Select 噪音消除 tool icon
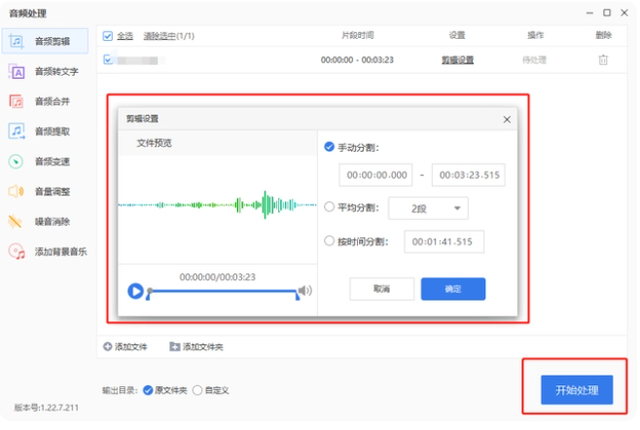Screen dimensions: 640x430 16,222
